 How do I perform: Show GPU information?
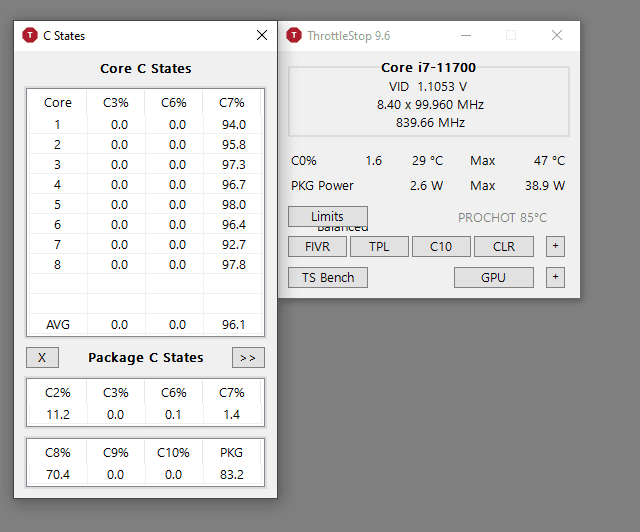(x=493, y=277)
